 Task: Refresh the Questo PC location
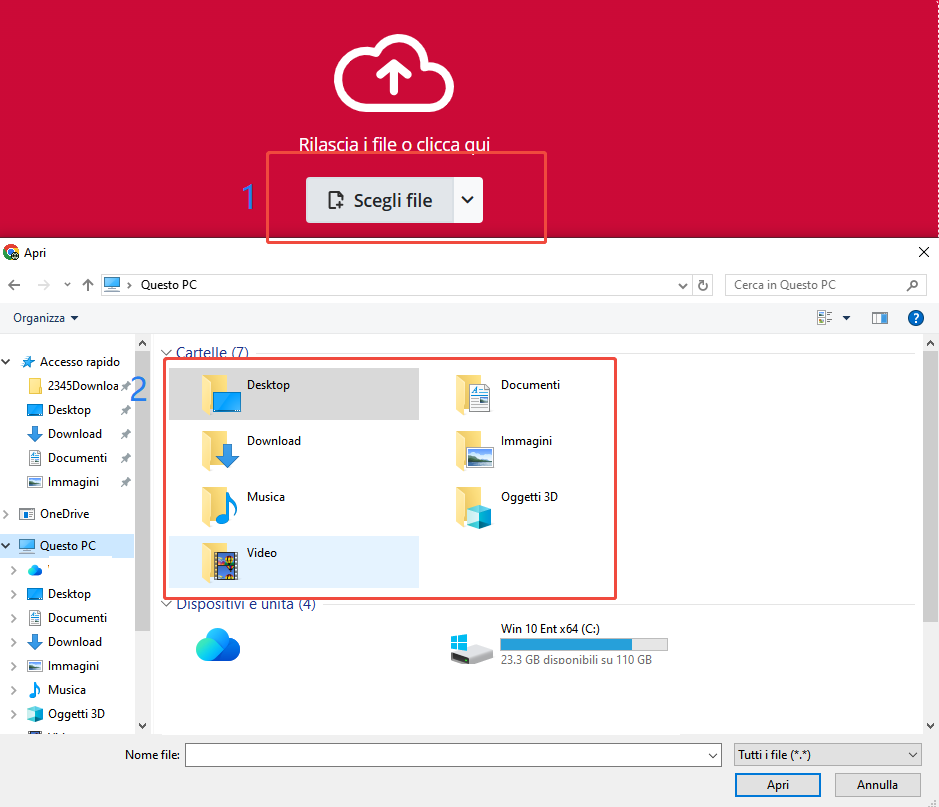[x=703, y=286]
